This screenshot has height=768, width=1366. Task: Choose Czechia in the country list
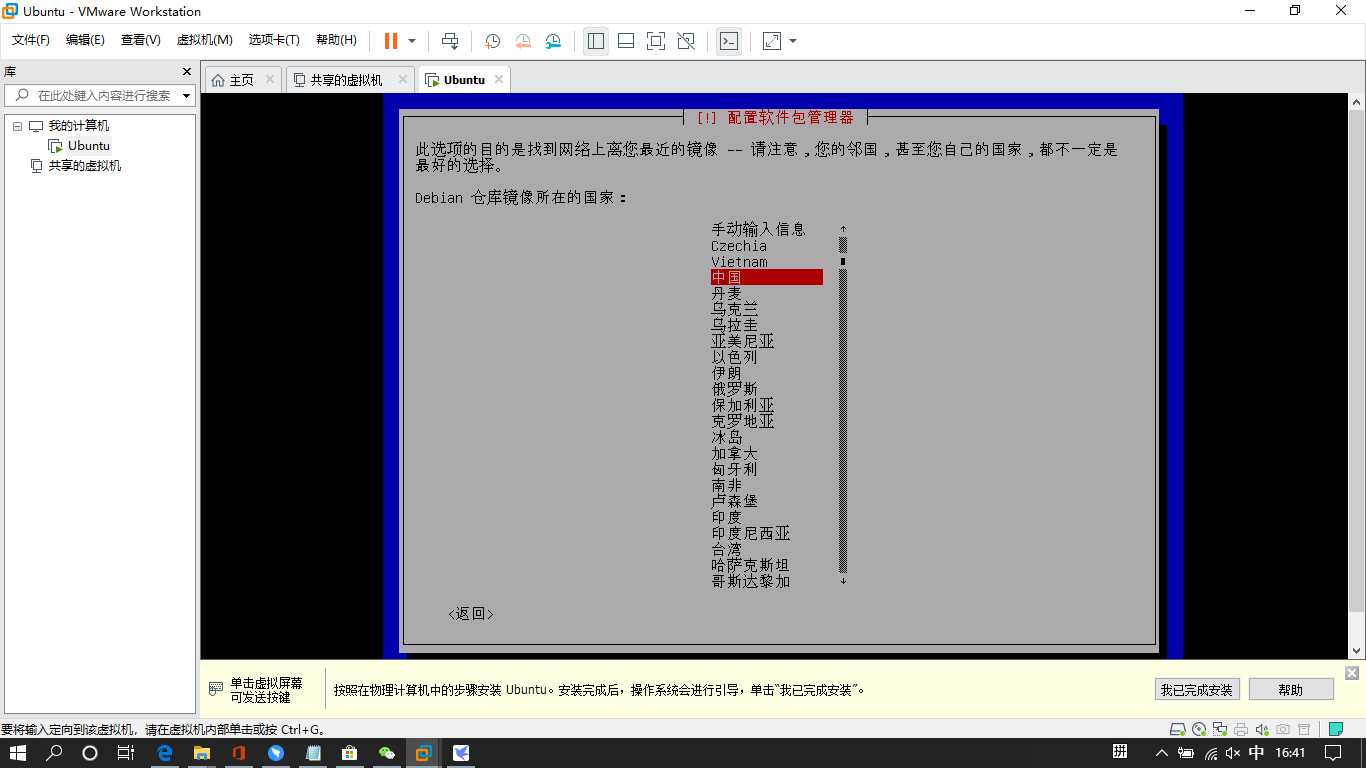tap(739, 246)
